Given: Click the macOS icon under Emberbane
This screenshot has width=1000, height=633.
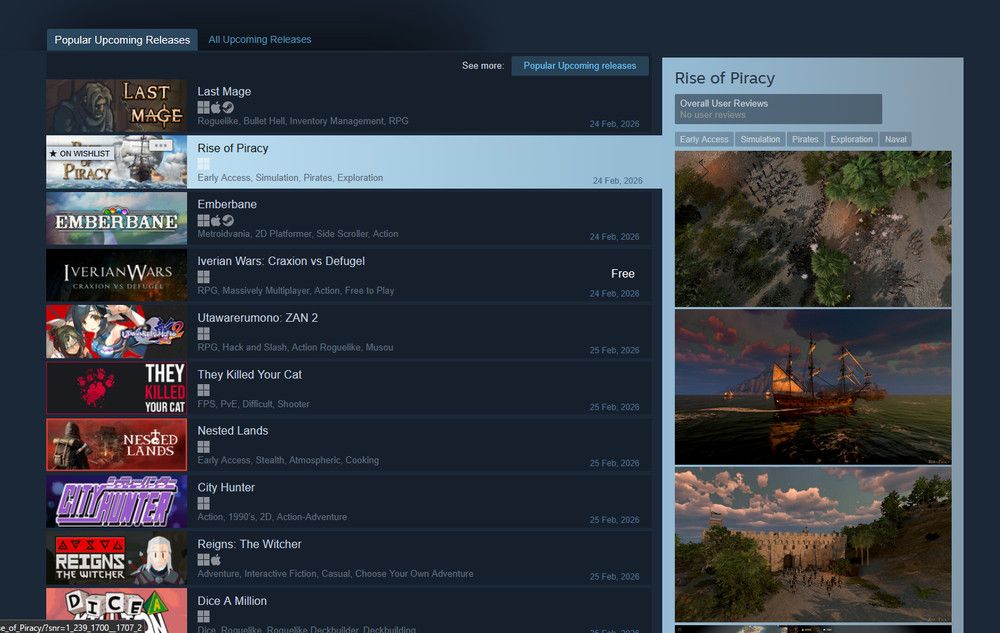Looking at the screenshot, I should click(x=216, y=219).
